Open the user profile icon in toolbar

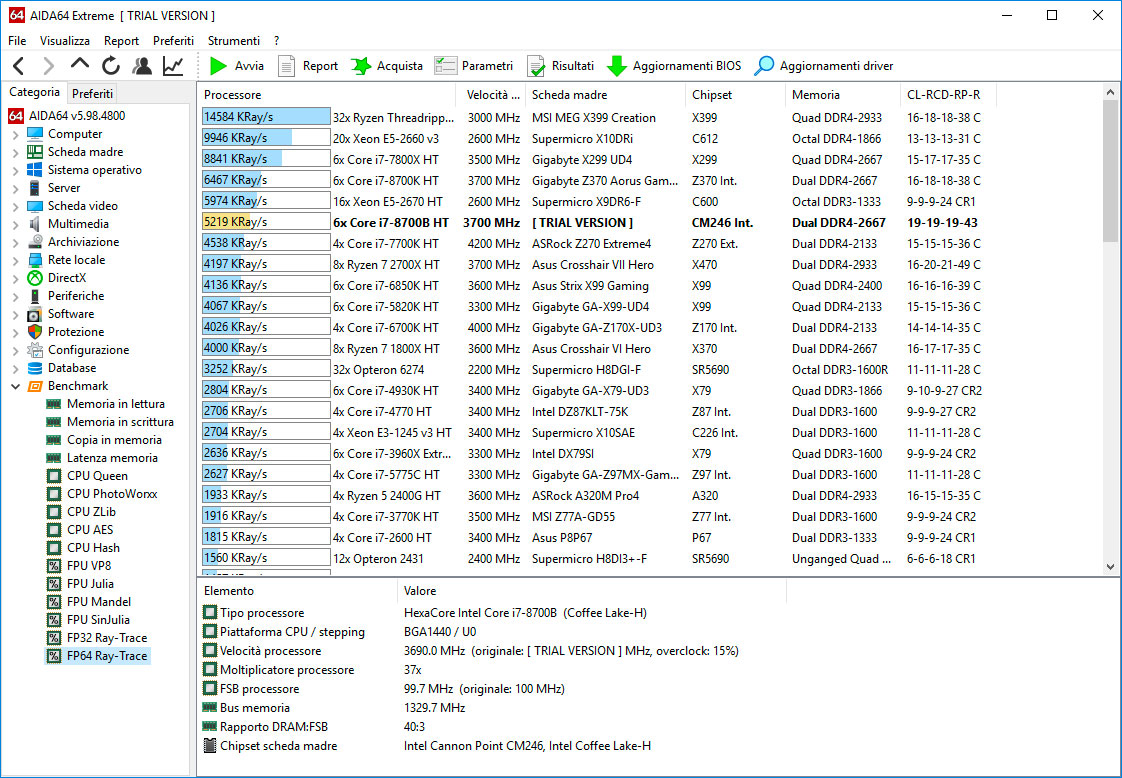tap(142, 67)
